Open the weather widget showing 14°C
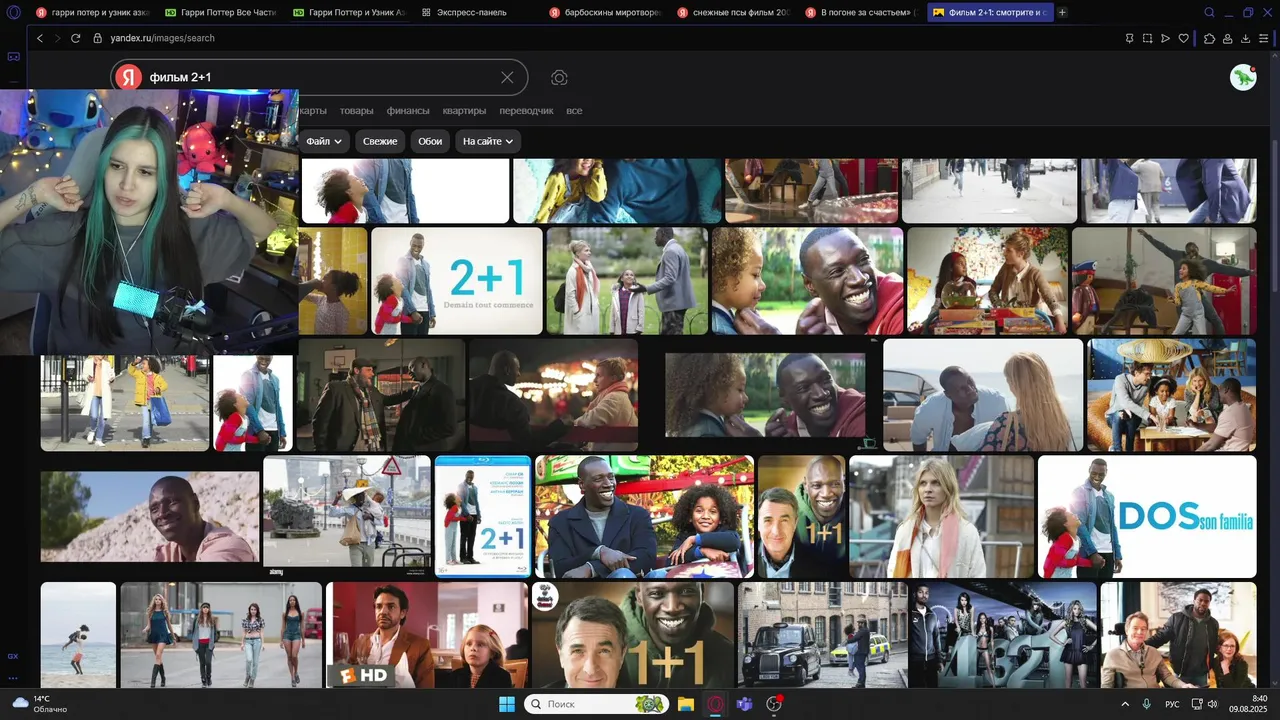 tap(38, 704)
